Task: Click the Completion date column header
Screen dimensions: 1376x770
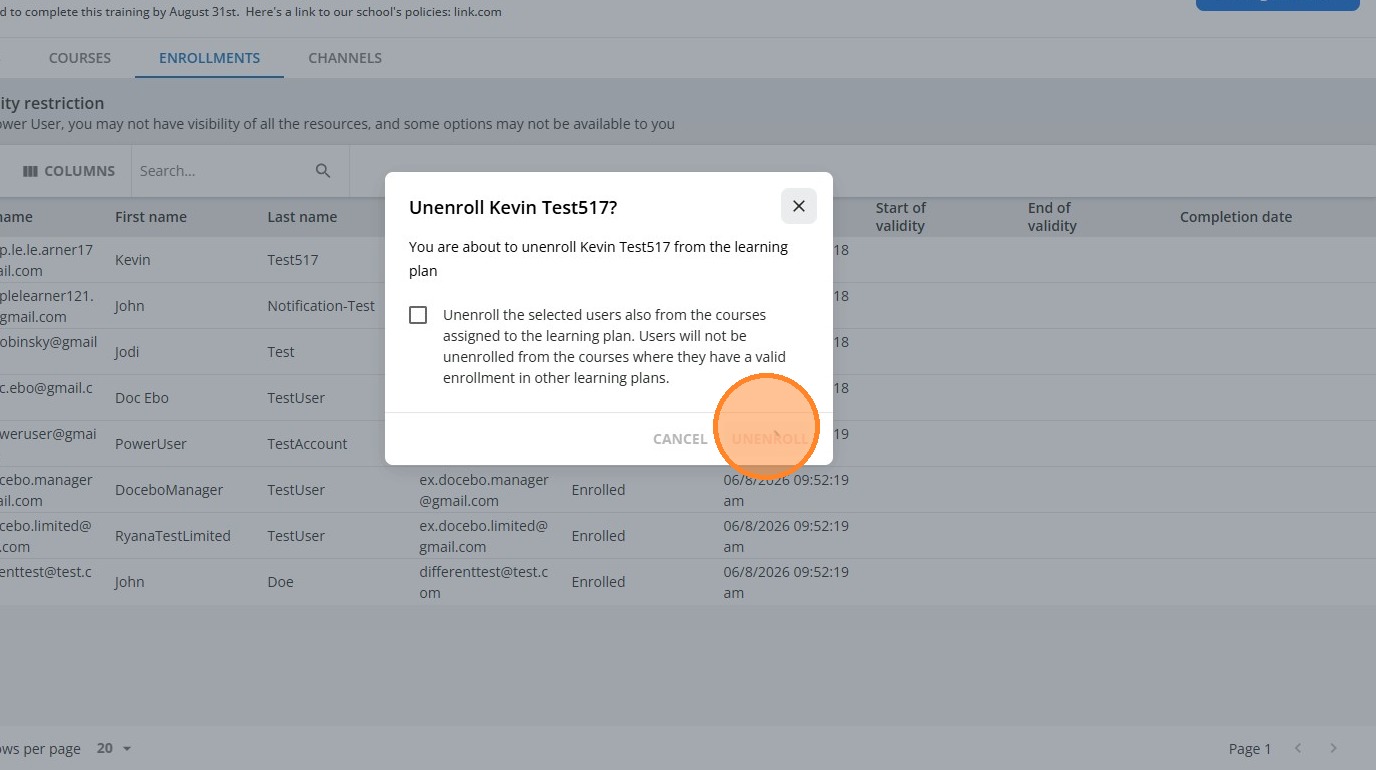Action: click(x=1236, y=217)
